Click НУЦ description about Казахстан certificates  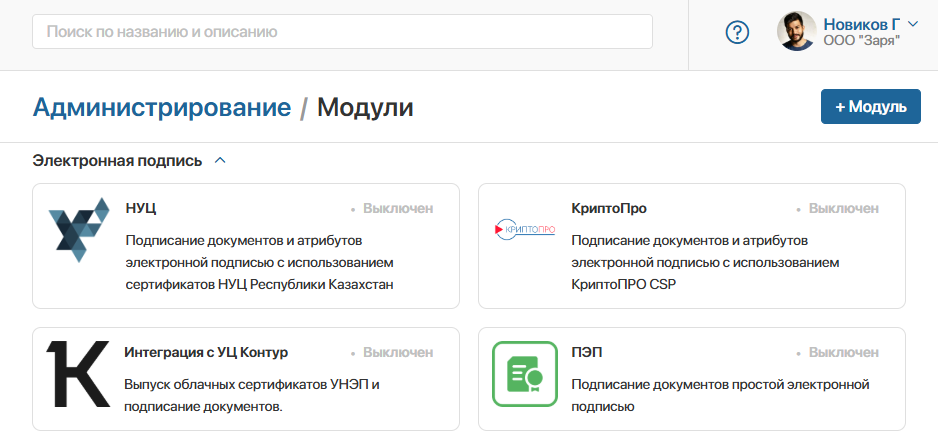[260, 263]
